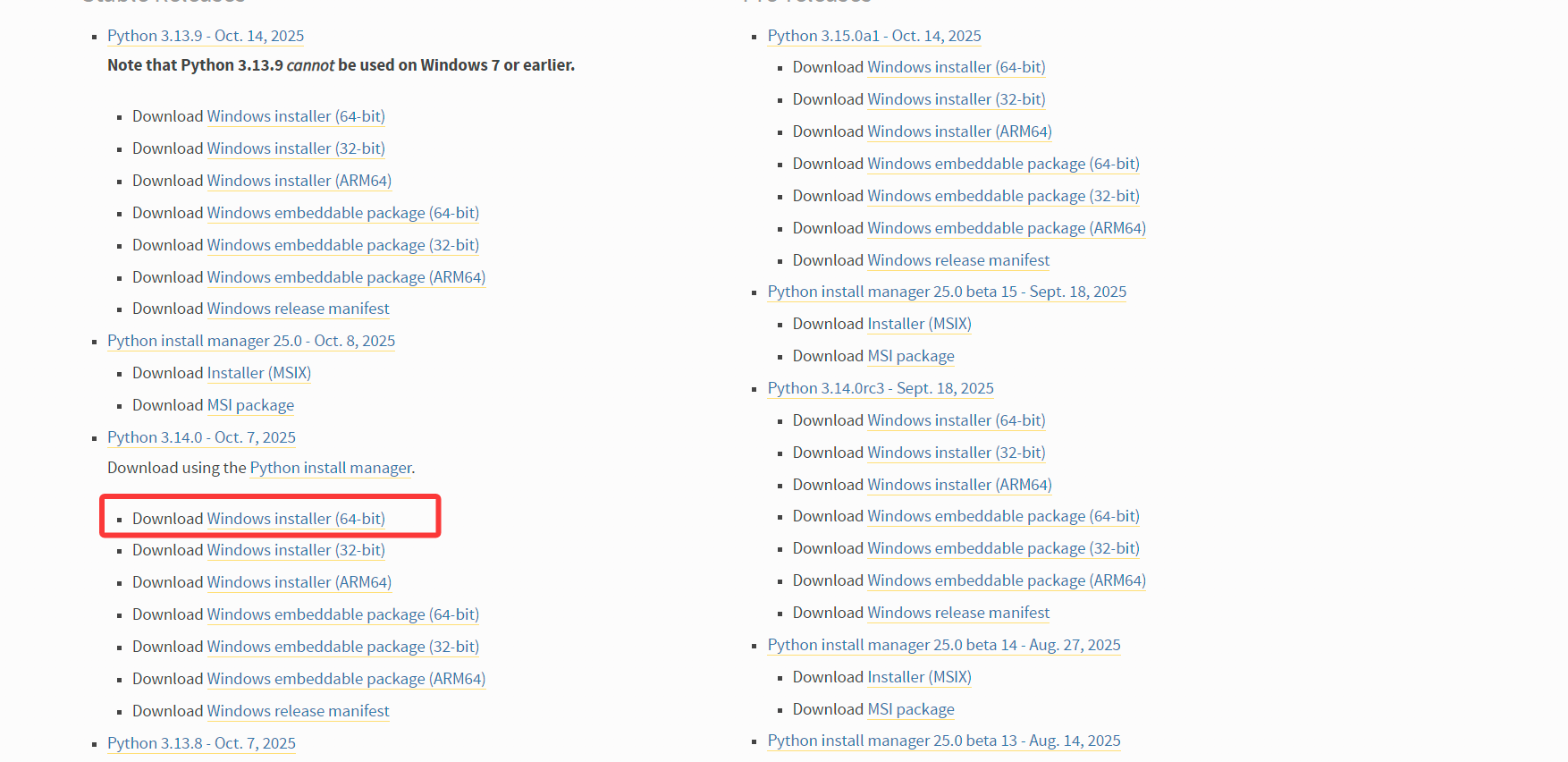Get Python 3.14.0 Windows embeddable package (64-bit)

[x=343, y=614]
